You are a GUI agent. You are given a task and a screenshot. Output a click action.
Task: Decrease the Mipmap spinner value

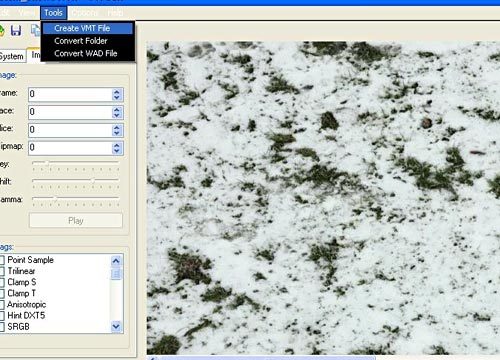point(116,151)
